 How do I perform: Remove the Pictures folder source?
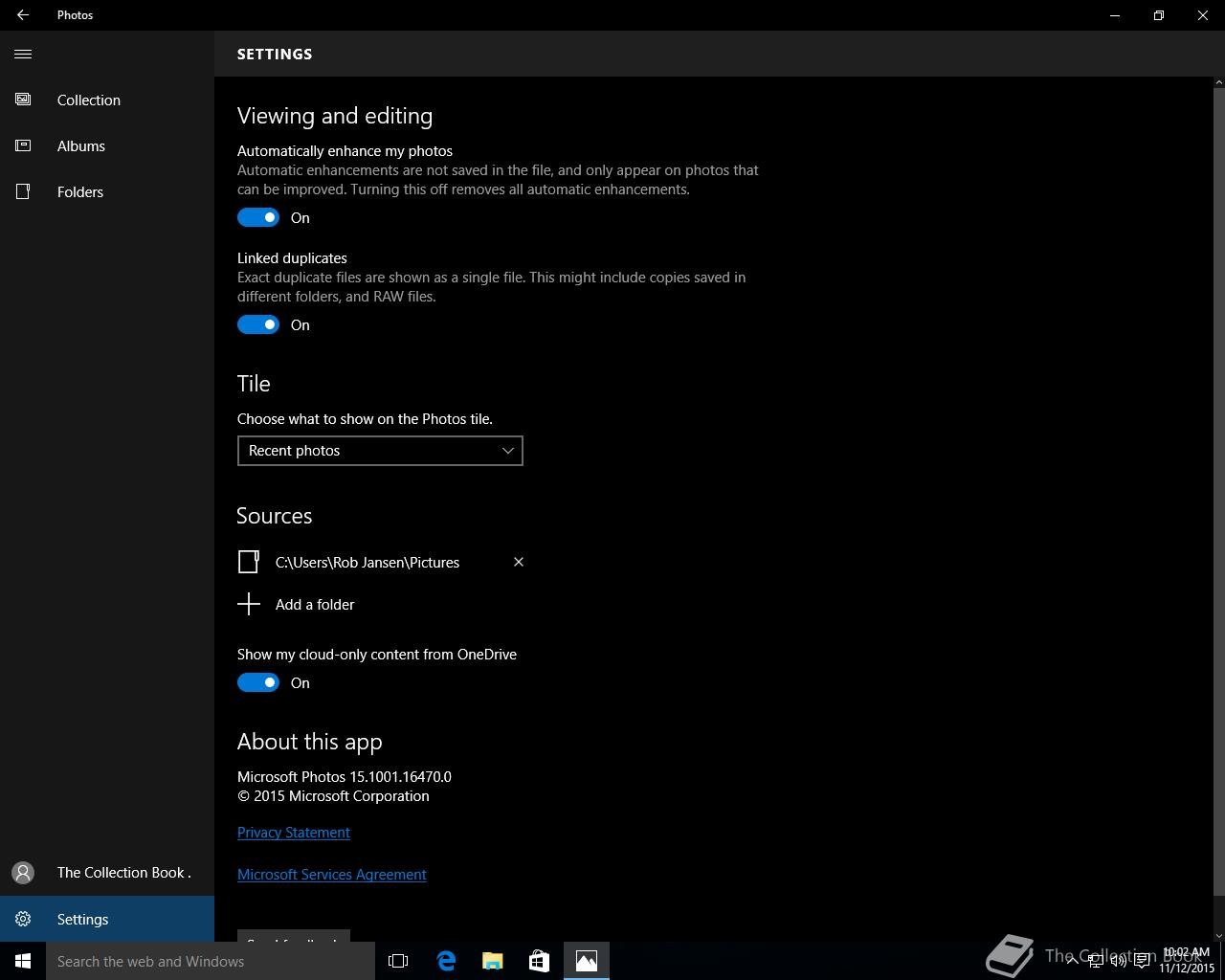click(519, 562)
